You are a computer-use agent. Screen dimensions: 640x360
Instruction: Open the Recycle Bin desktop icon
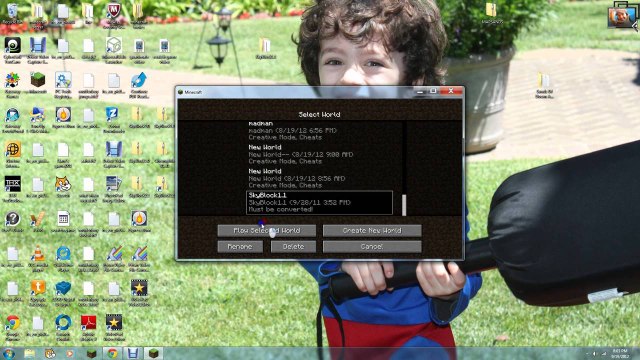point(12,12)
